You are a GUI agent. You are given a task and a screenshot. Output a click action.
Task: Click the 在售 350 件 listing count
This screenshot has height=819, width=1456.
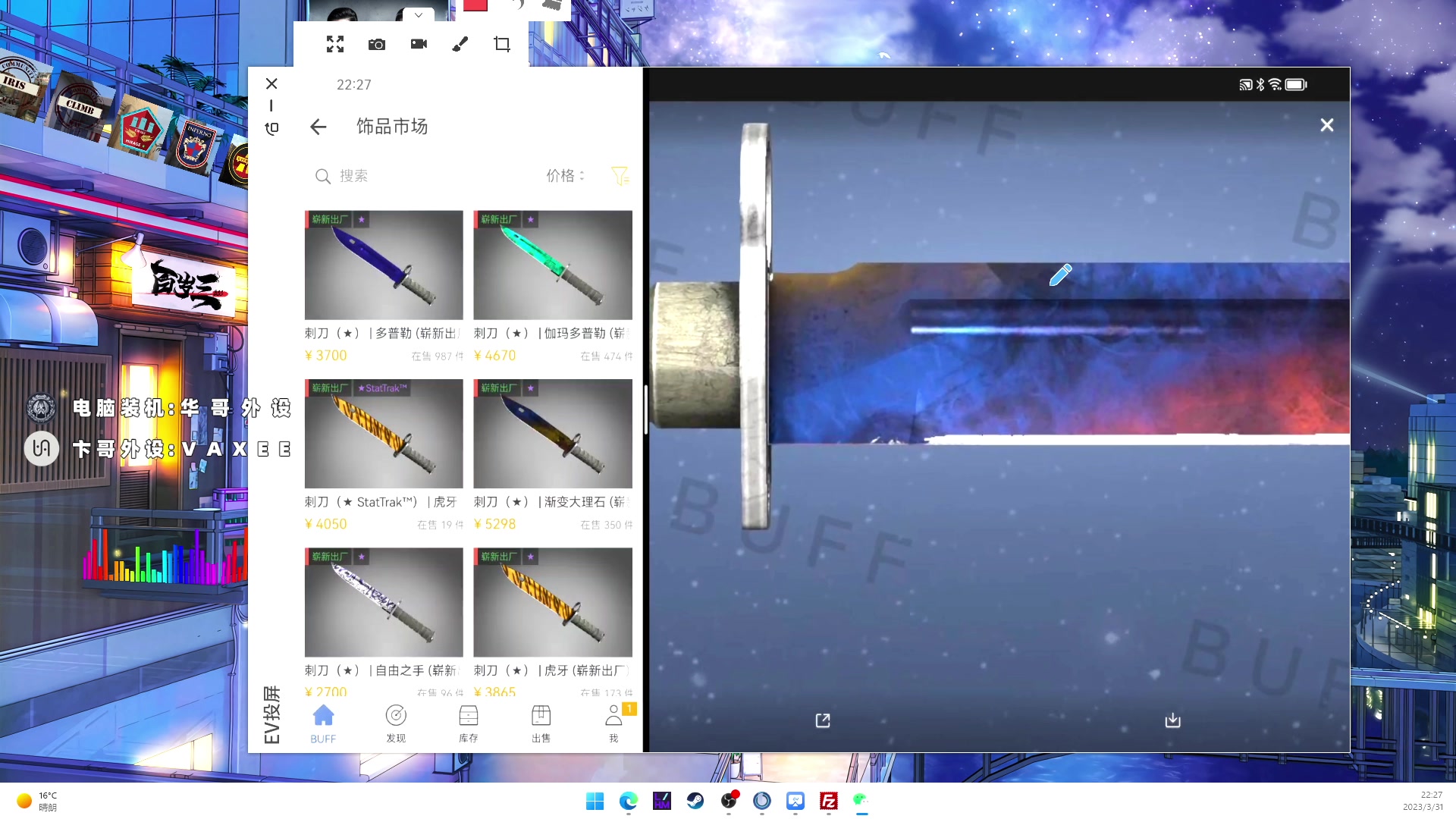pyautogui.click(x=606, y=525)
